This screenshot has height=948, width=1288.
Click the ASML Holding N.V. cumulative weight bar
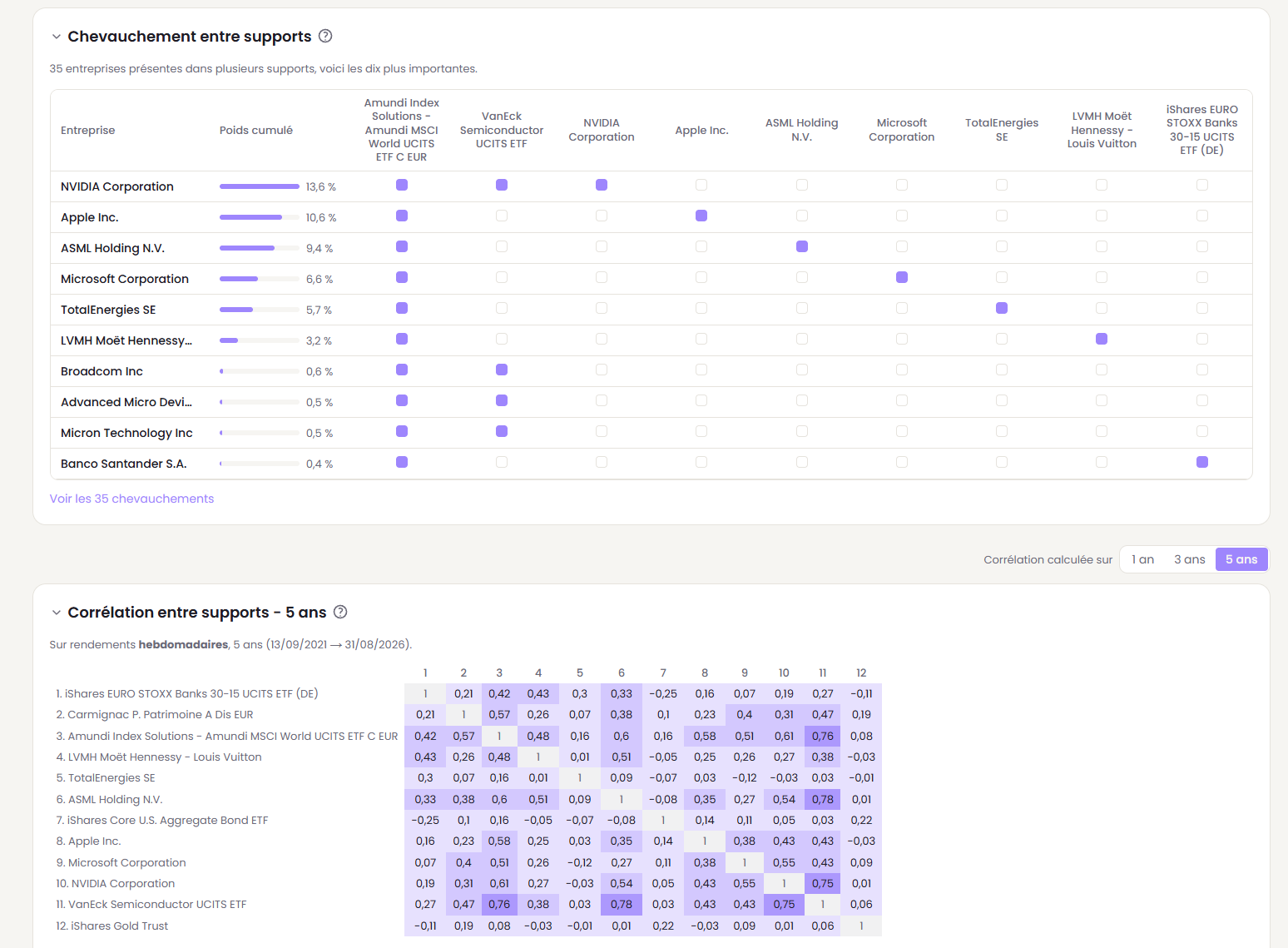pos(260,248)
